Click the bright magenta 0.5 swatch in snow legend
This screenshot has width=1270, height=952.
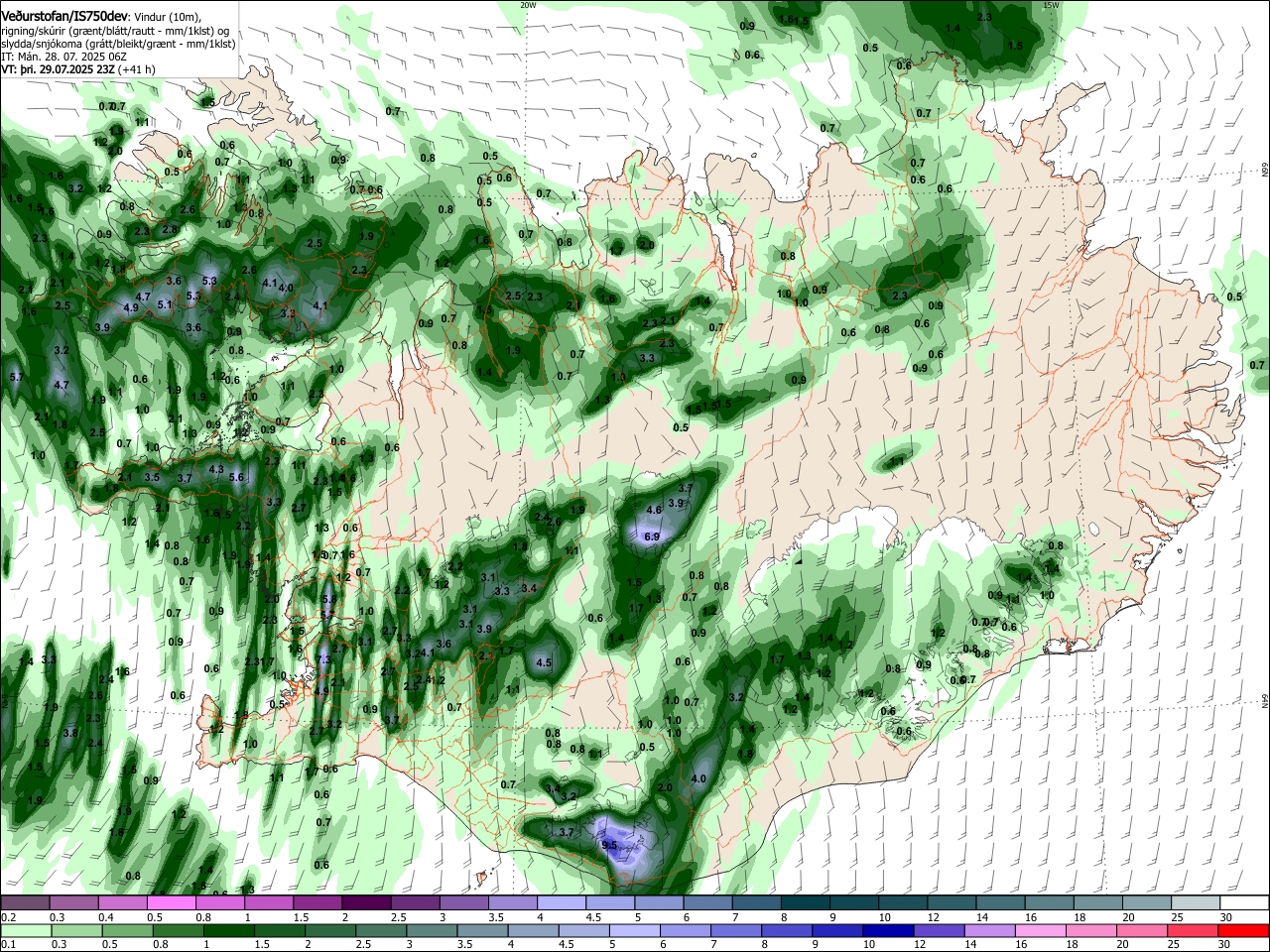[170, 903]
